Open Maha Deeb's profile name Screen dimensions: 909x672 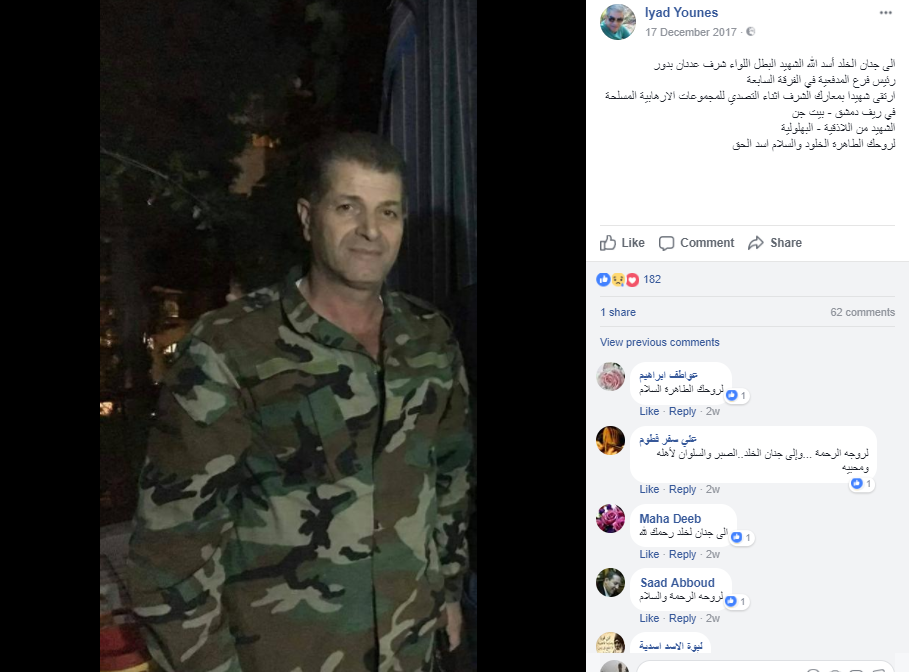coord(670,519)
